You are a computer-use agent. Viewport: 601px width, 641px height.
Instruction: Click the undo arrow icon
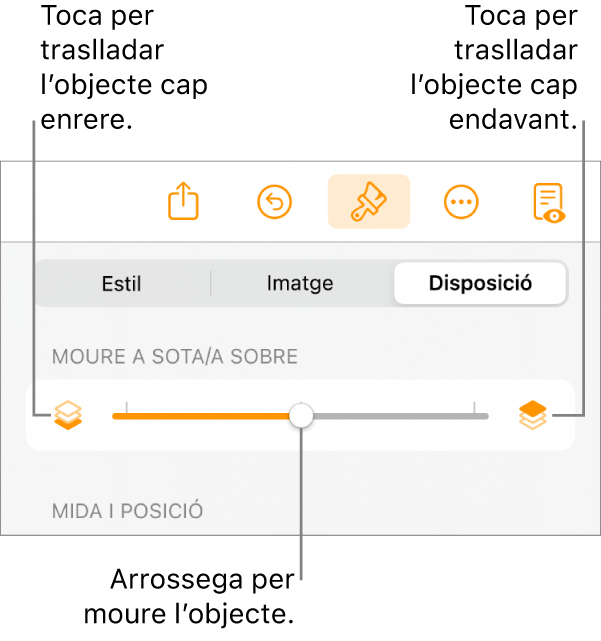point(274,202)
